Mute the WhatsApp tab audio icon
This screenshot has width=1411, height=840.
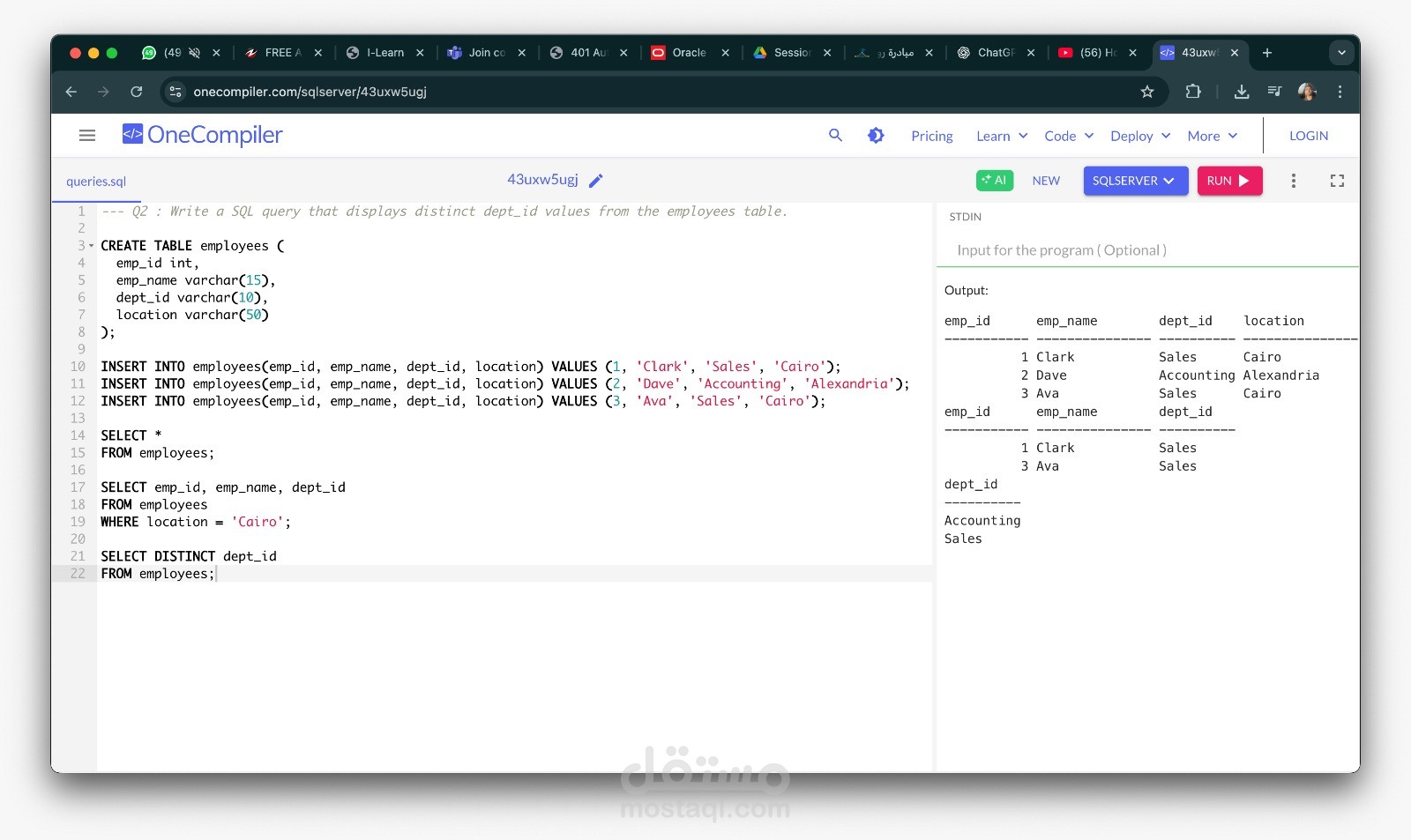tap(194, 53)
